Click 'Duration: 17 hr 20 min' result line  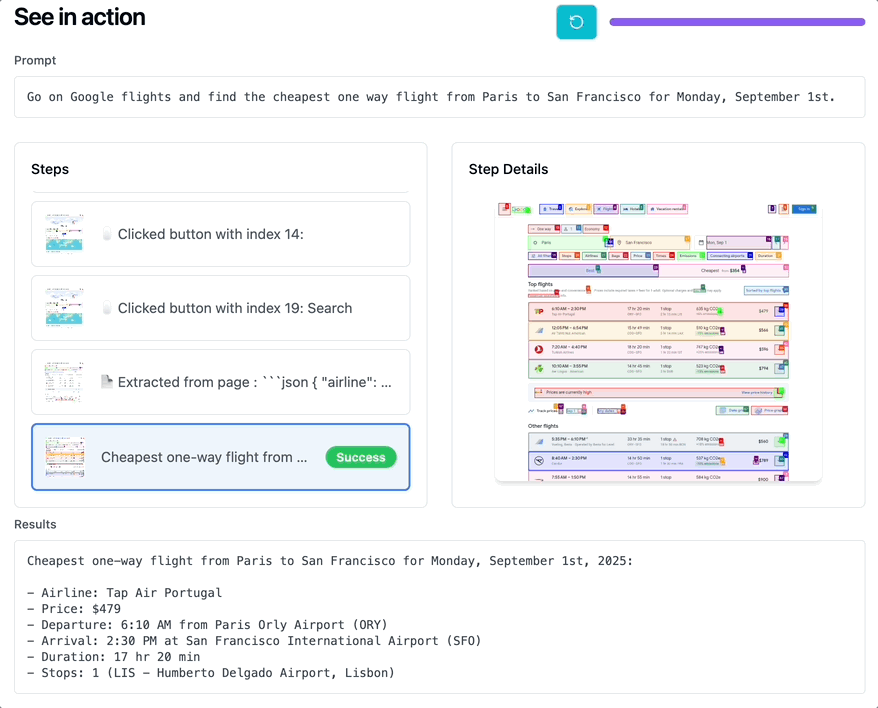pos(114,656)
